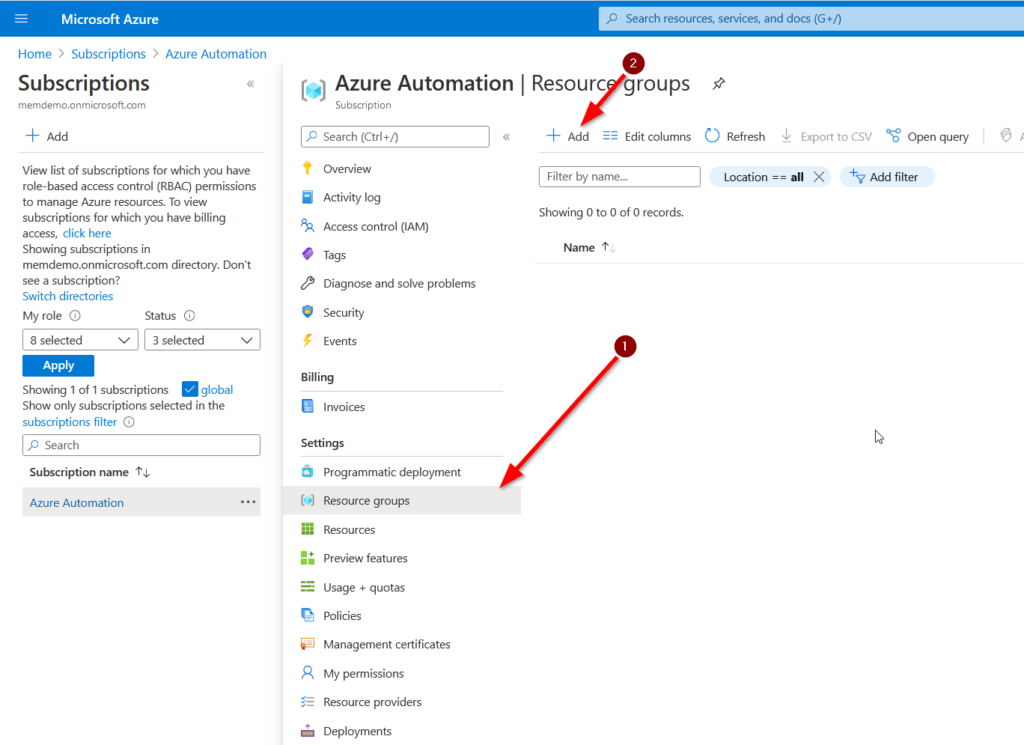Open the Status 3 selected dropdown
This screenshot has height=745, width=1024.
[202, 340]
